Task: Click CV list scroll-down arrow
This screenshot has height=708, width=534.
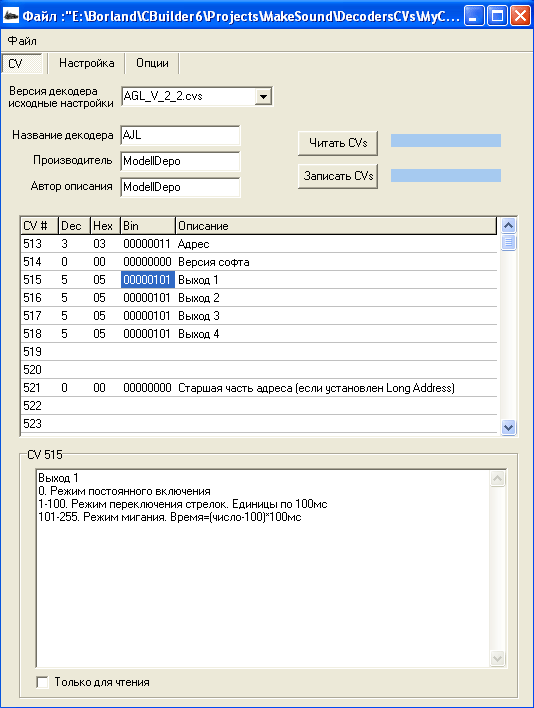Action: 508,427
